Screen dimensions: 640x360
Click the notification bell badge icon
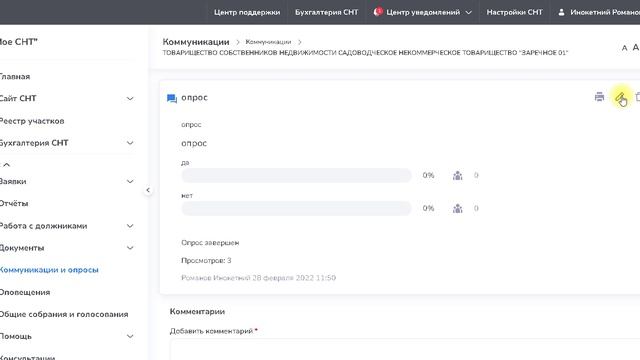(x=378, y=12)
